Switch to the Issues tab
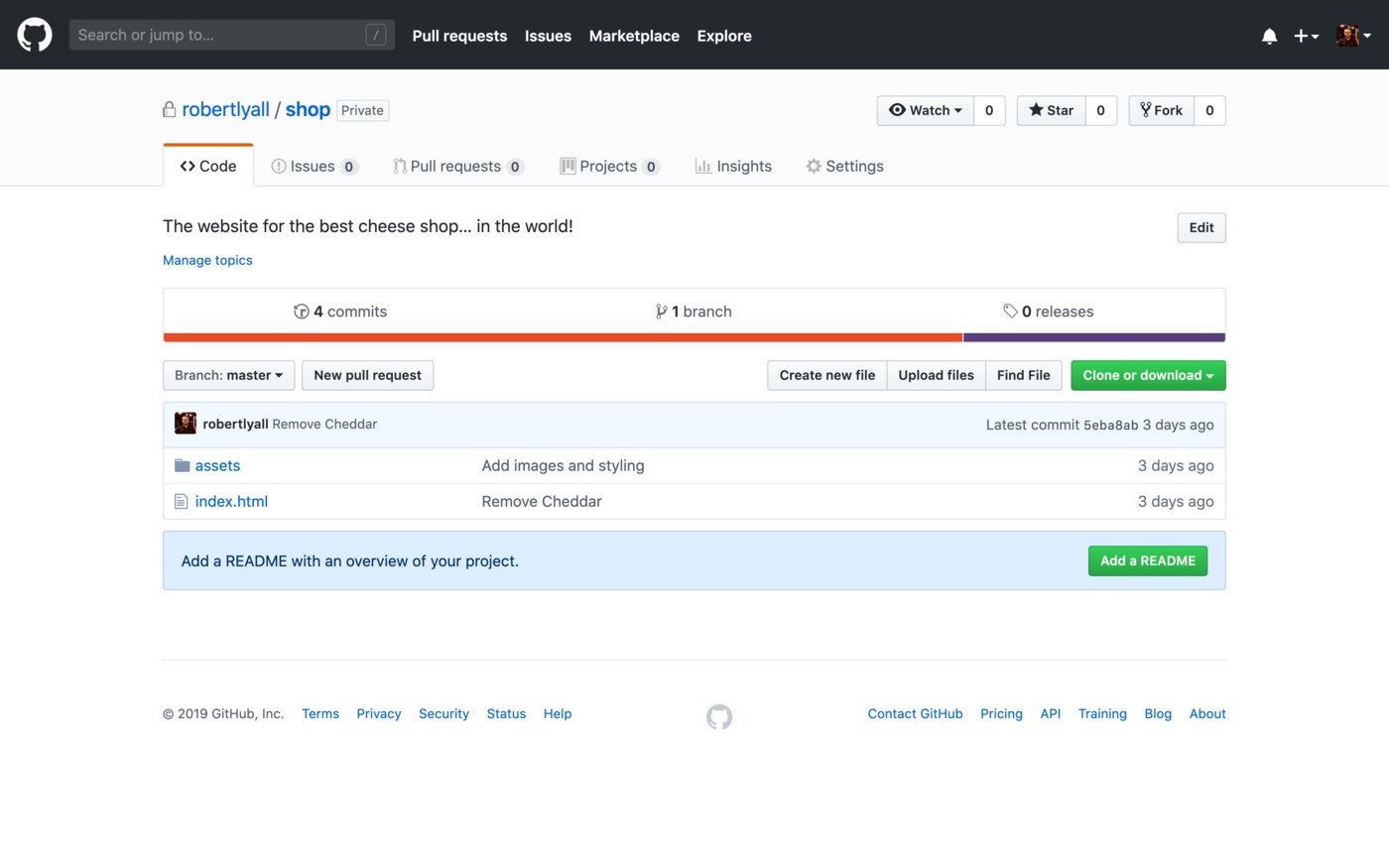This screenshot has width=1389, height=868. point(314,166)
